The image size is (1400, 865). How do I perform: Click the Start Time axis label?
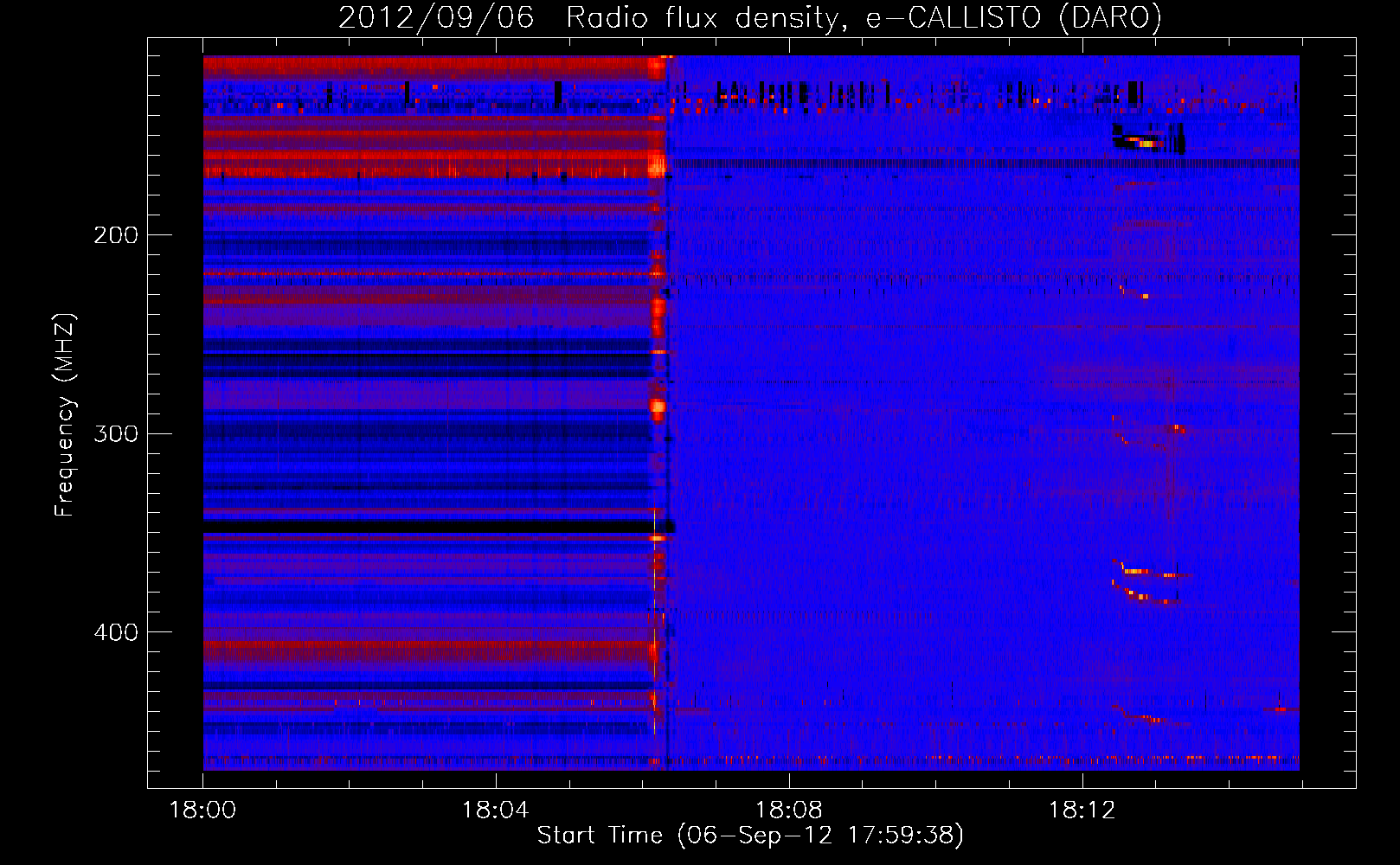coord(750,836)
